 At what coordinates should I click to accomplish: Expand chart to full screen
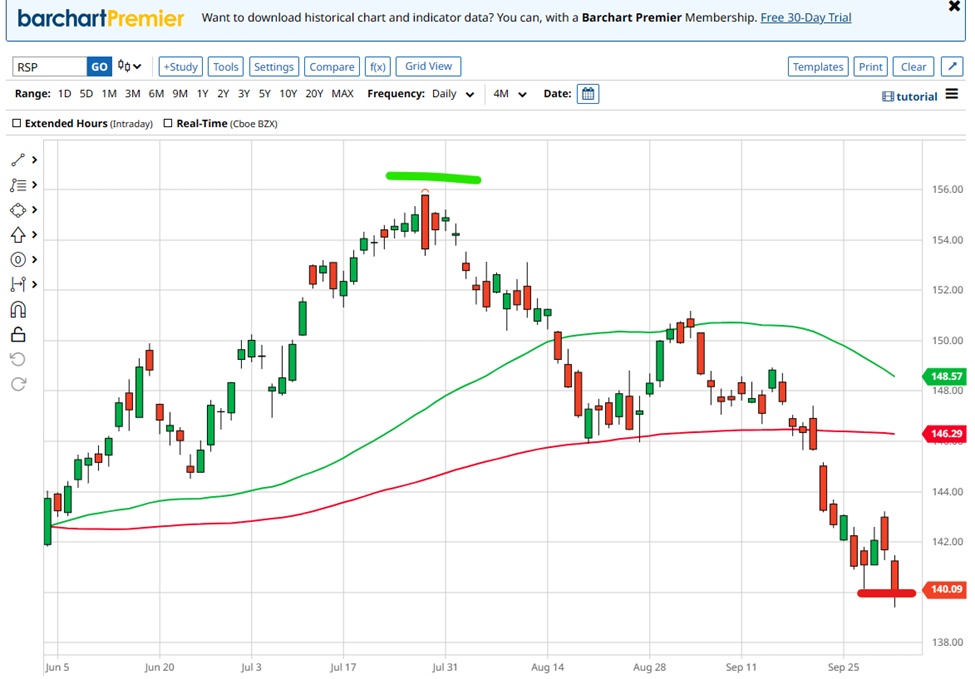(951, 66)
